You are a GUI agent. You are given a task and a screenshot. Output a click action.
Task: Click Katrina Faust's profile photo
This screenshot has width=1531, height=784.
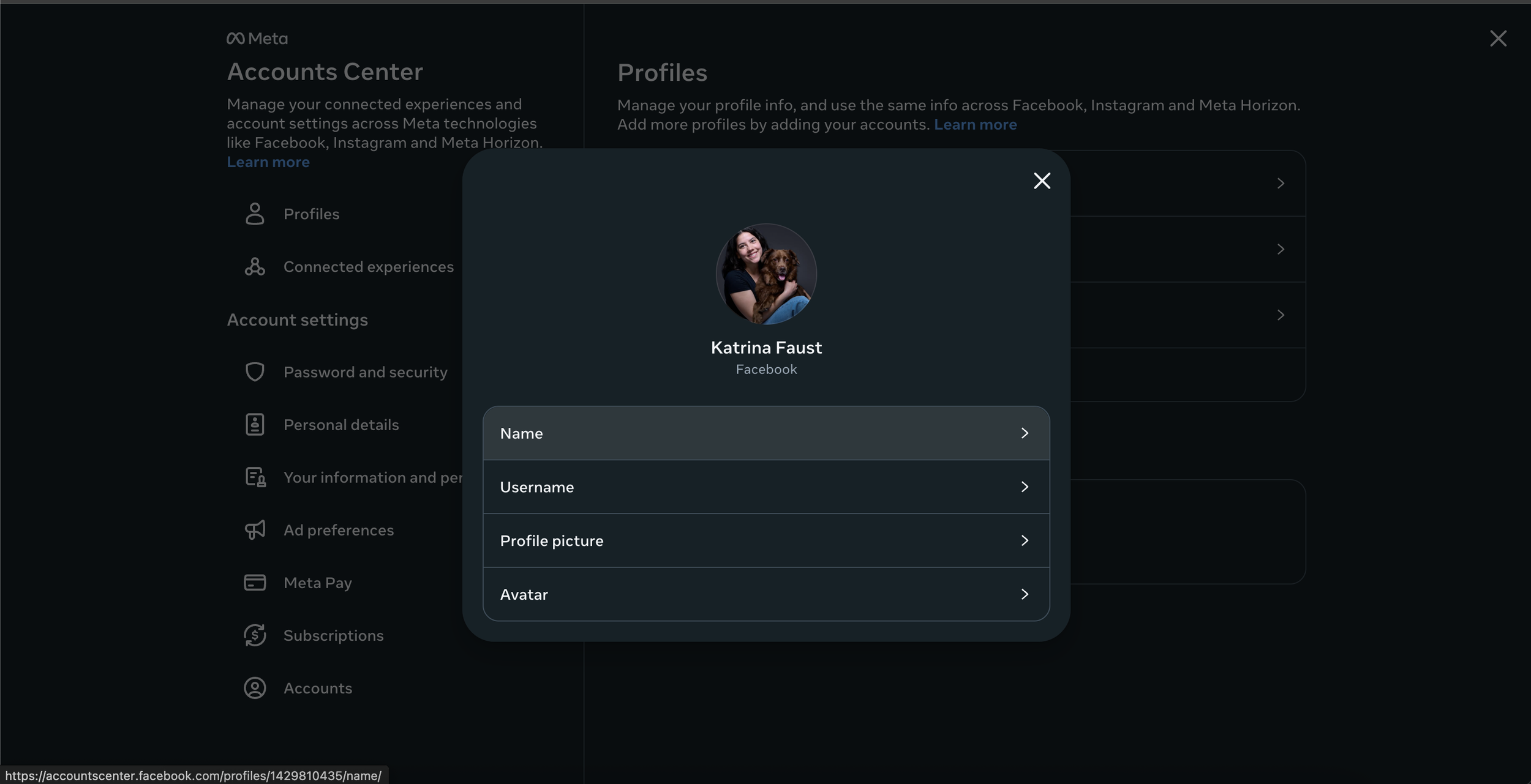766,274
